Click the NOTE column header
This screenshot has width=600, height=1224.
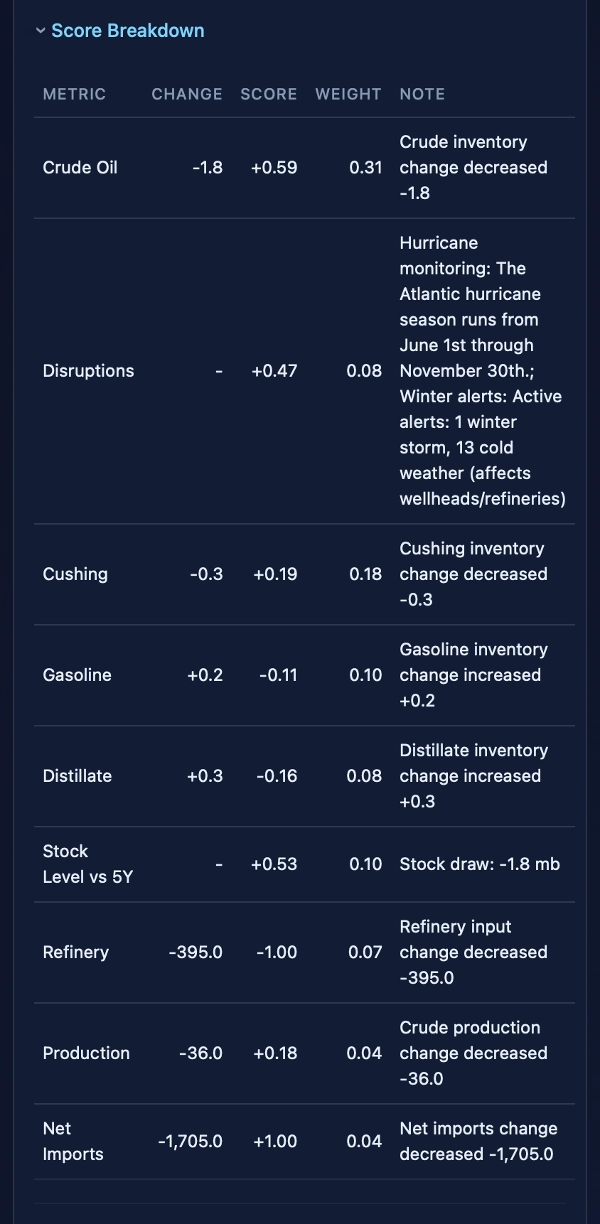pos(422,94)
